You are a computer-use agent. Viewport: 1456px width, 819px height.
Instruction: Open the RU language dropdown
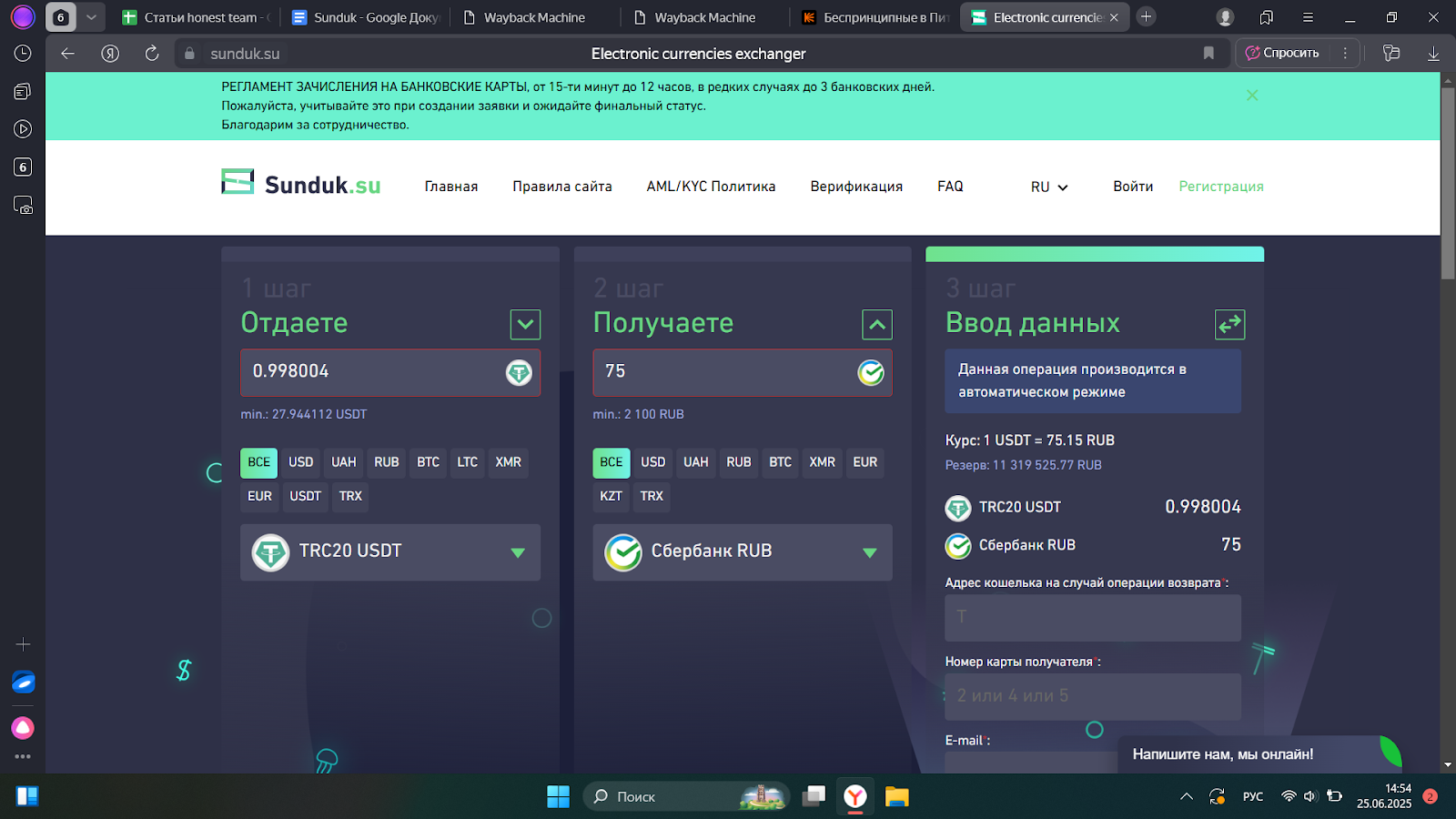click(x=1049, y=187)
